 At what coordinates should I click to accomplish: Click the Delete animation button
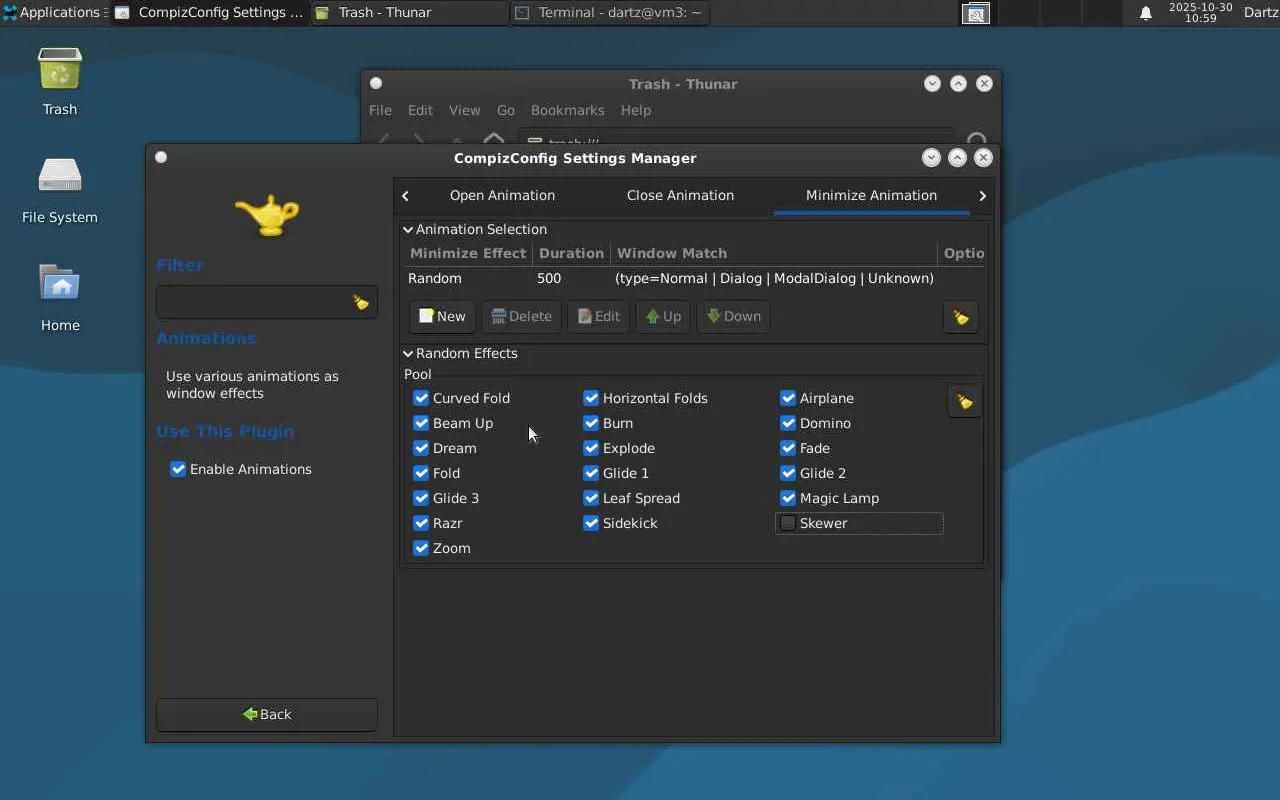pyautogui.click(x=521, y=316)
